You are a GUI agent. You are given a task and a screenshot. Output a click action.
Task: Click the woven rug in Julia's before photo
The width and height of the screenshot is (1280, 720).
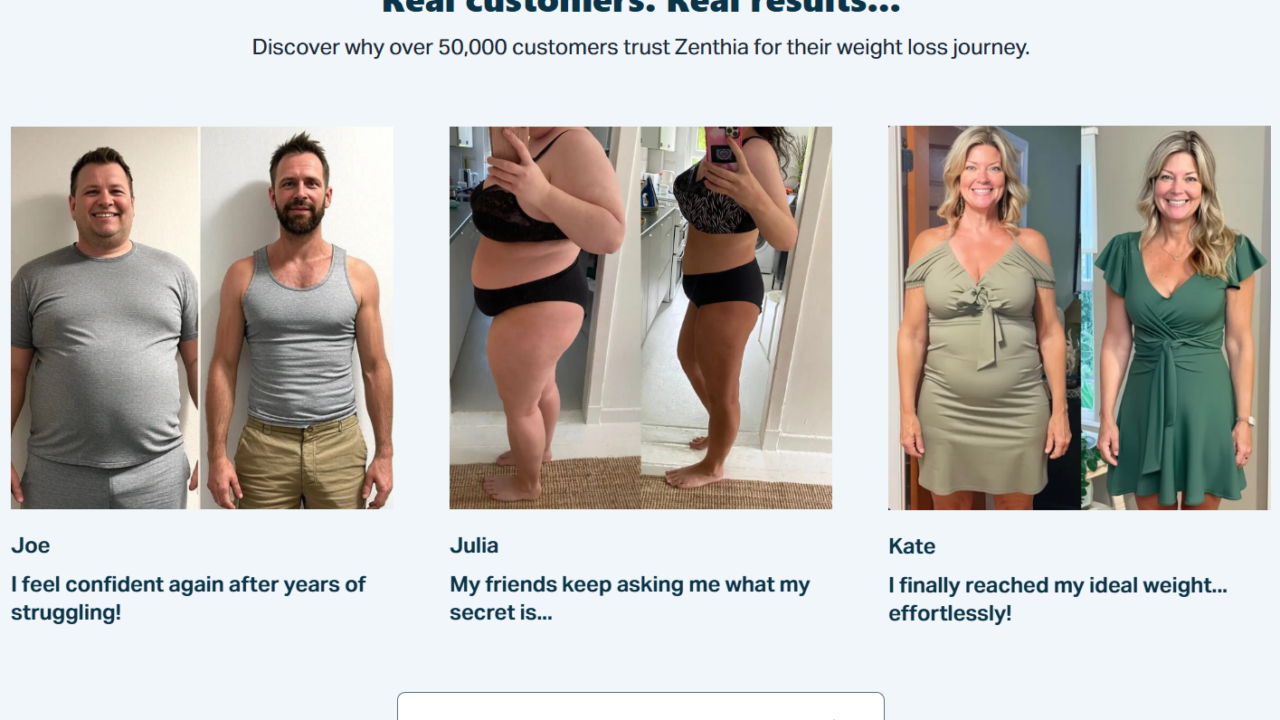click(x=545, y=484)
